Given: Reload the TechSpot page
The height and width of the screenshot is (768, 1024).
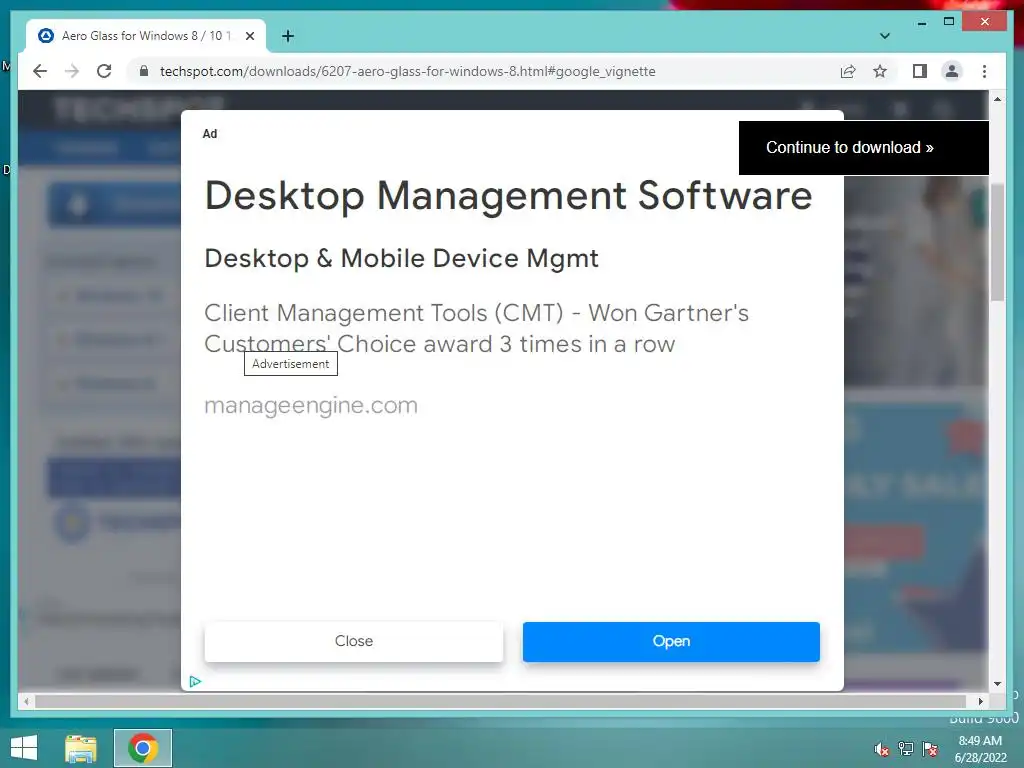Looking at the screenshot, I should click(104, 71).
